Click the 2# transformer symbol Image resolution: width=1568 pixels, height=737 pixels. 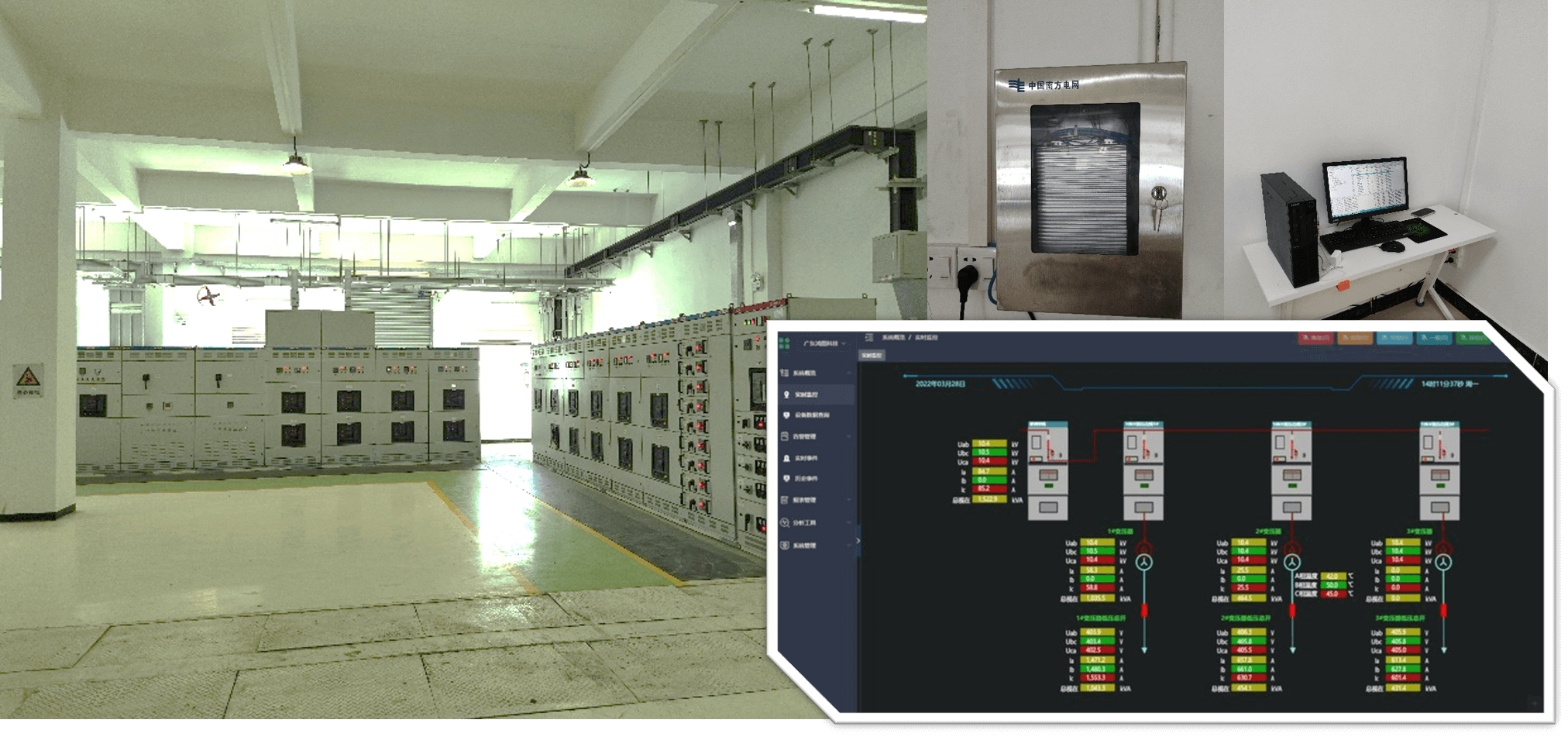coord(1291,562)
